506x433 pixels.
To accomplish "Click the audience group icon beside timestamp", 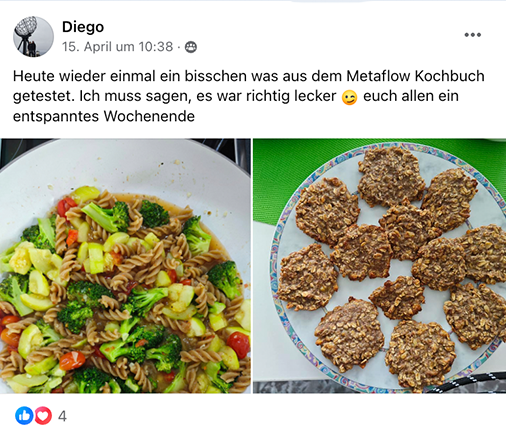I will tap(191, 47).
